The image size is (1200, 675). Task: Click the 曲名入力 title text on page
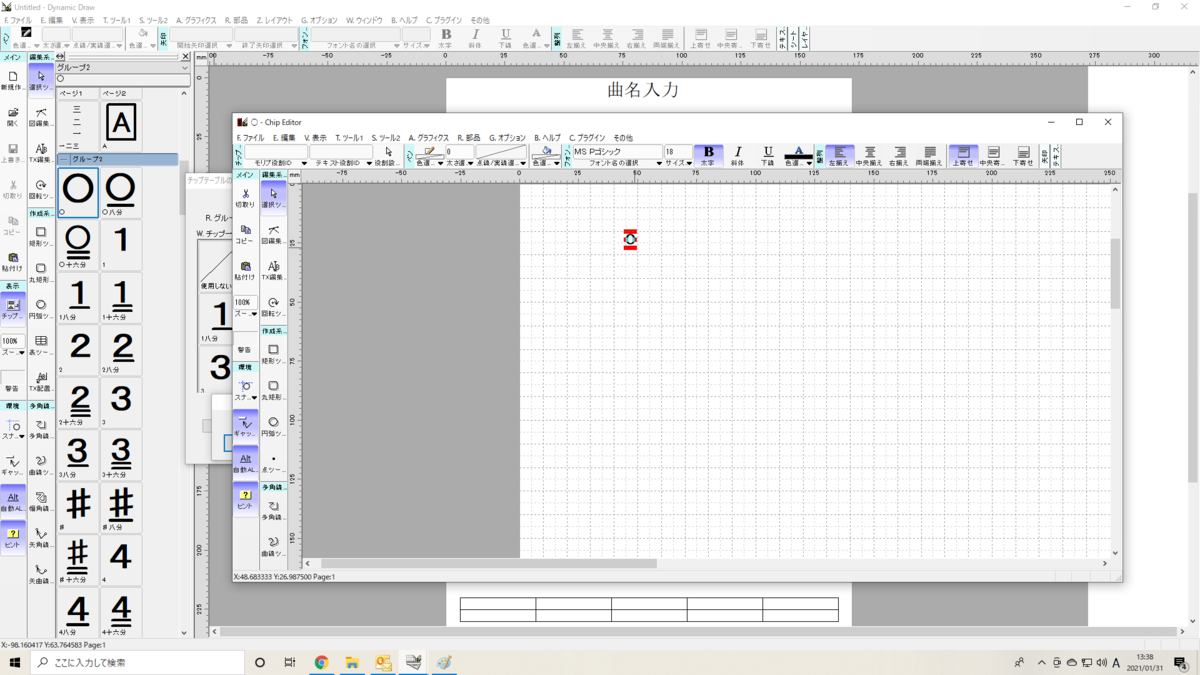pos(643,90)
